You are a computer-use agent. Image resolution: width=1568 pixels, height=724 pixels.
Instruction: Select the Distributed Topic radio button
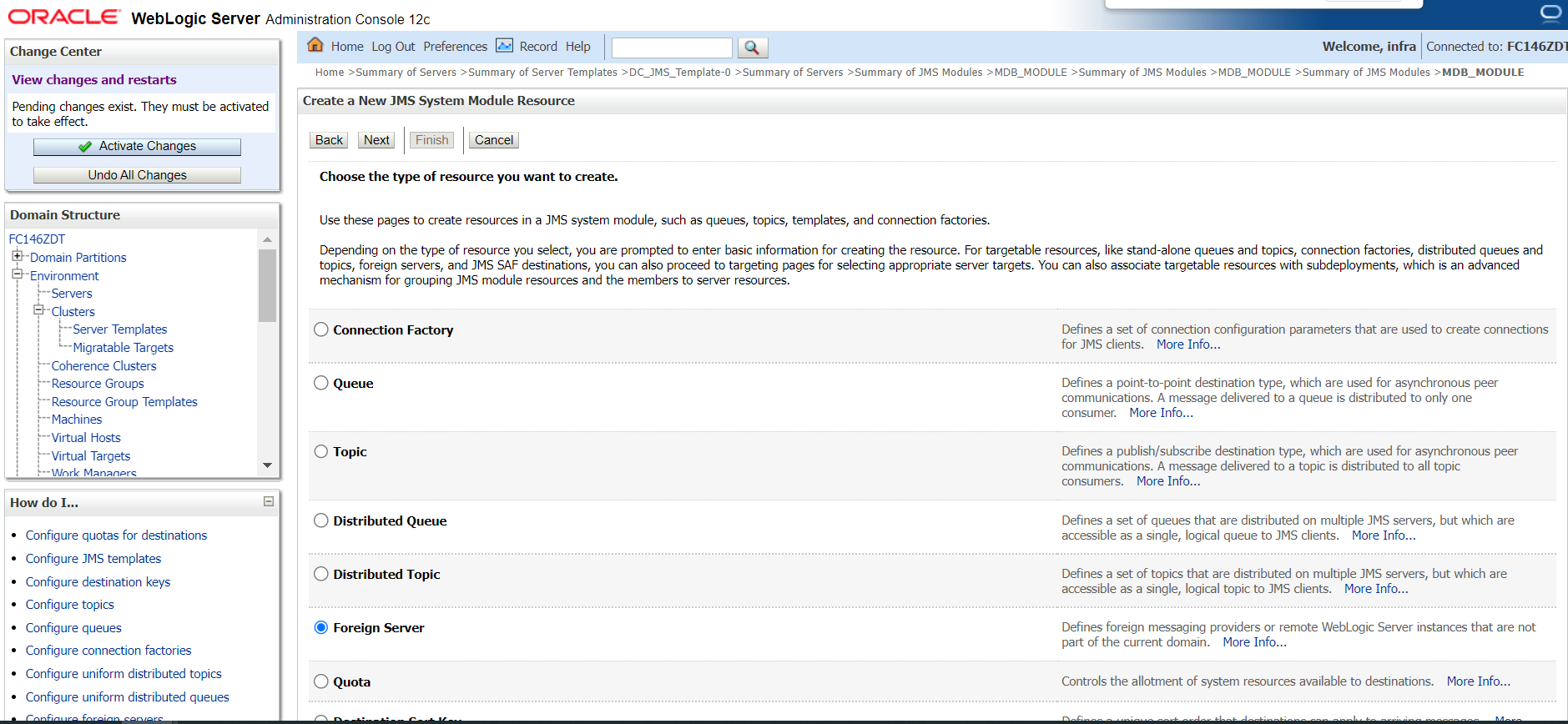[x=321, y=574]
